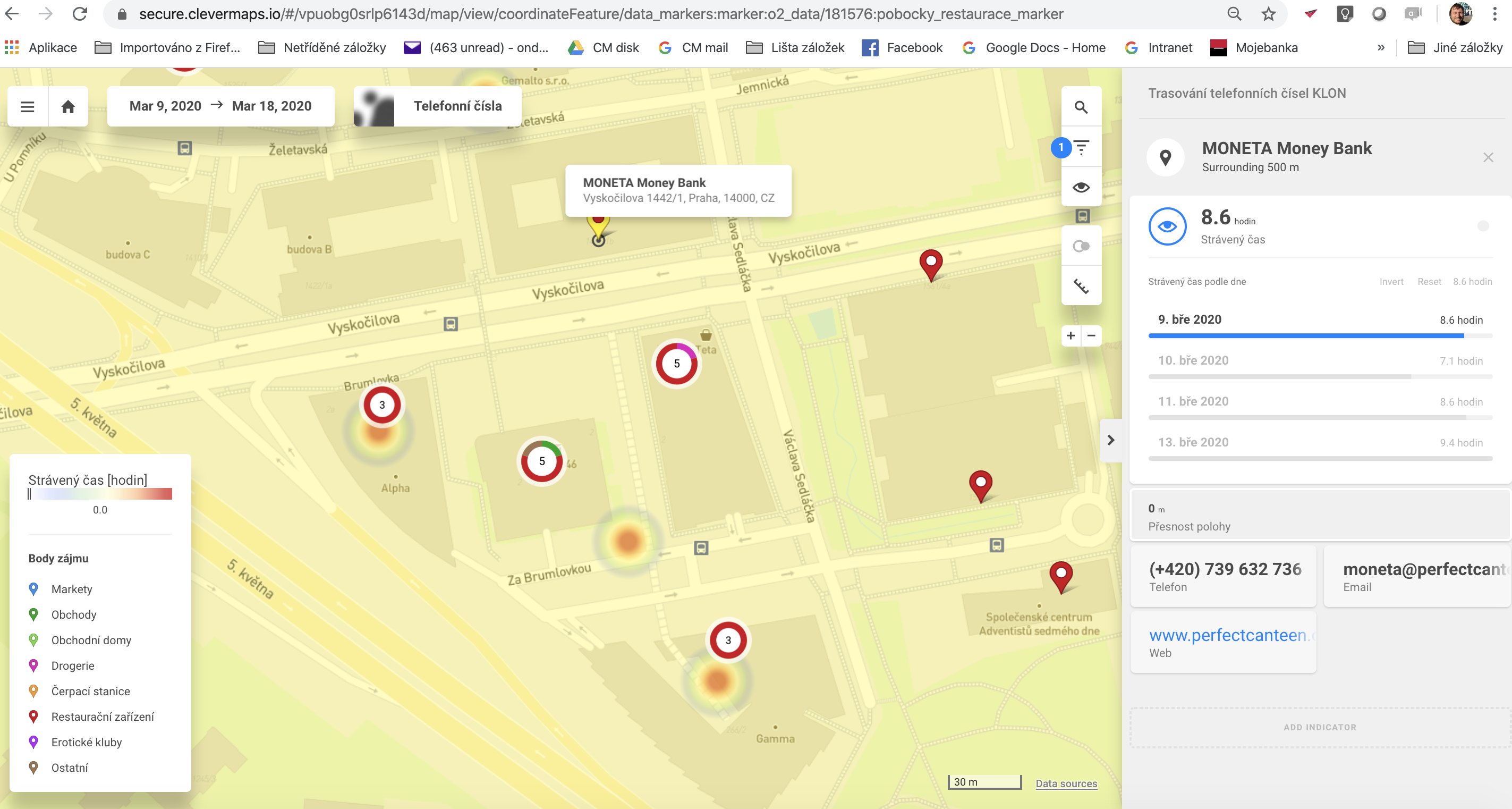
Task: Focus the browser address bar URL
Action: coord(601,14)
